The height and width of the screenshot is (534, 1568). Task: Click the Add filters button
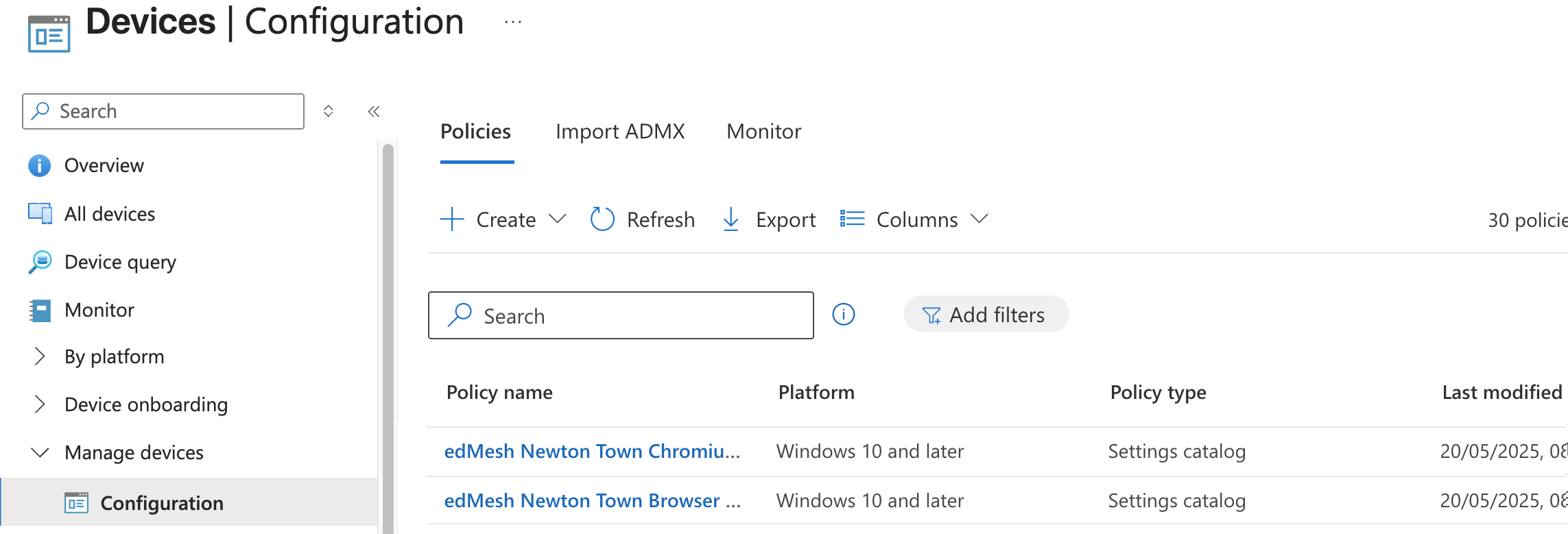(986, 315)
